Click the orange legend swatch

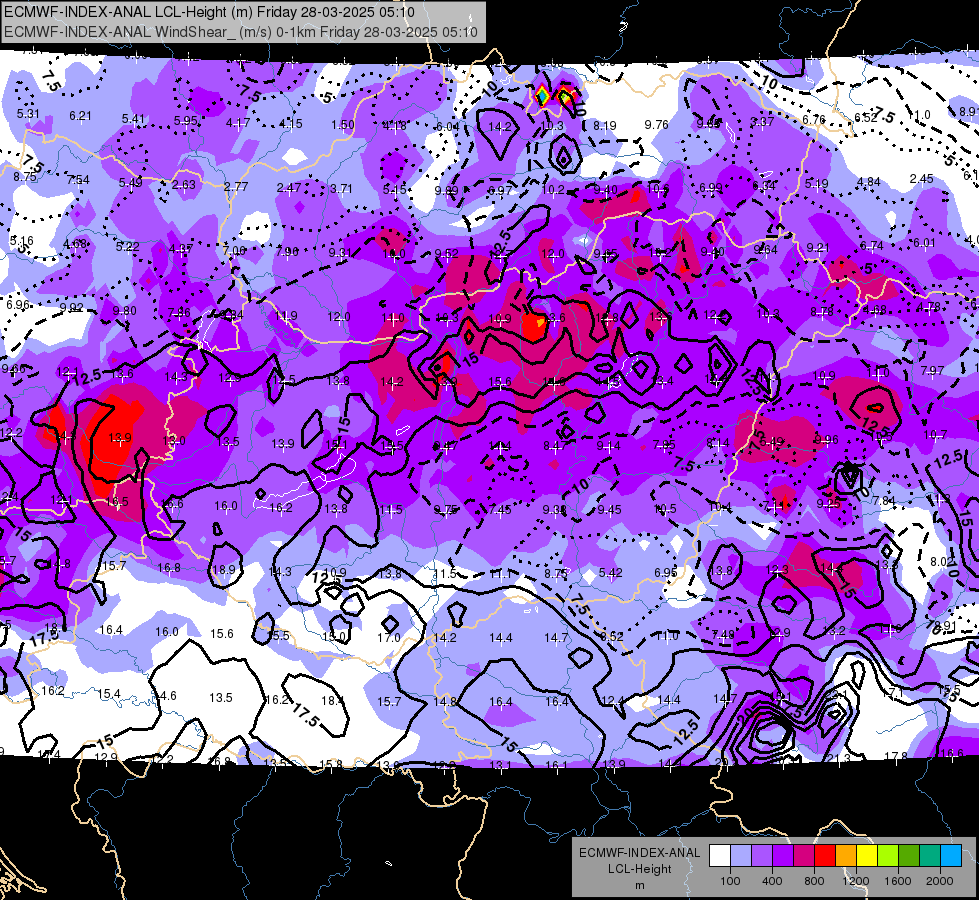[846, 856]
